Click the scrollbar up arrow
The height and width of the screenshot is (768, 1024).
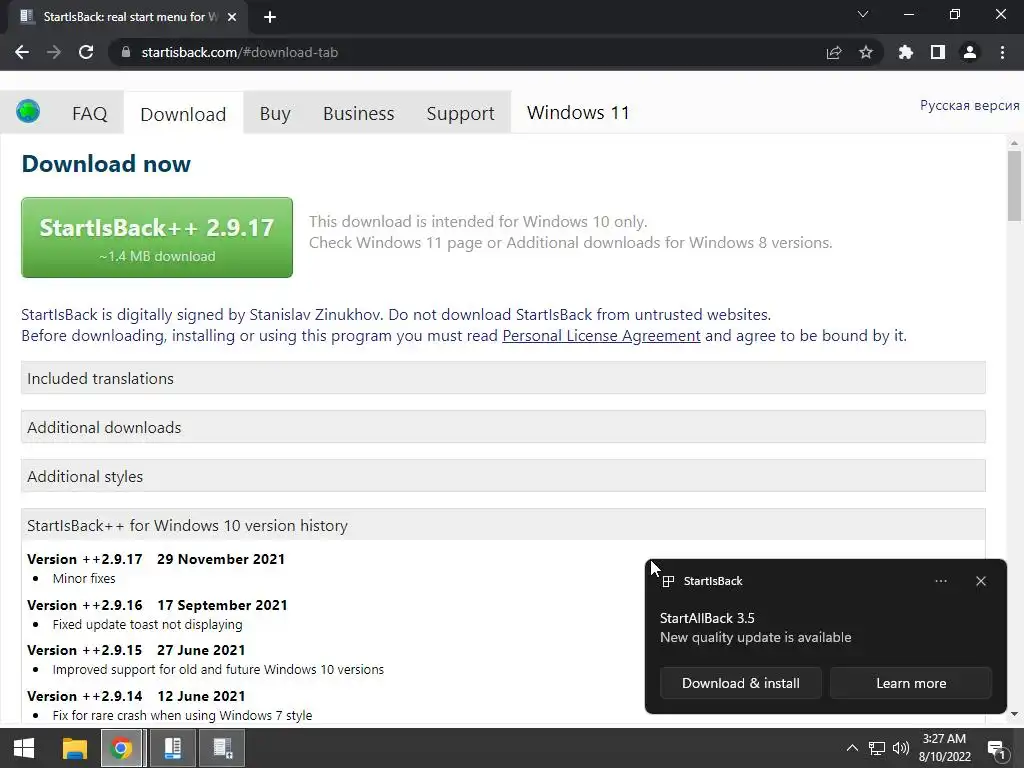1014,142
